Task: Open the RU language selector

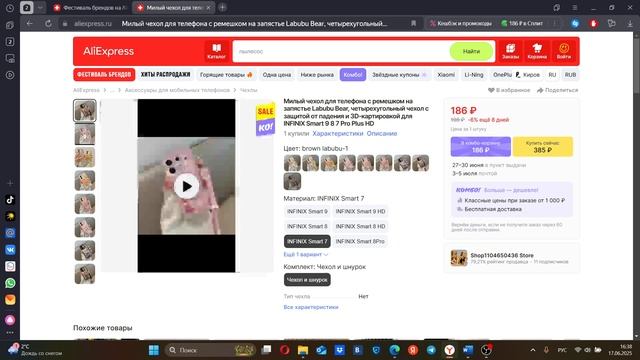Action: (x=552, y=75)
